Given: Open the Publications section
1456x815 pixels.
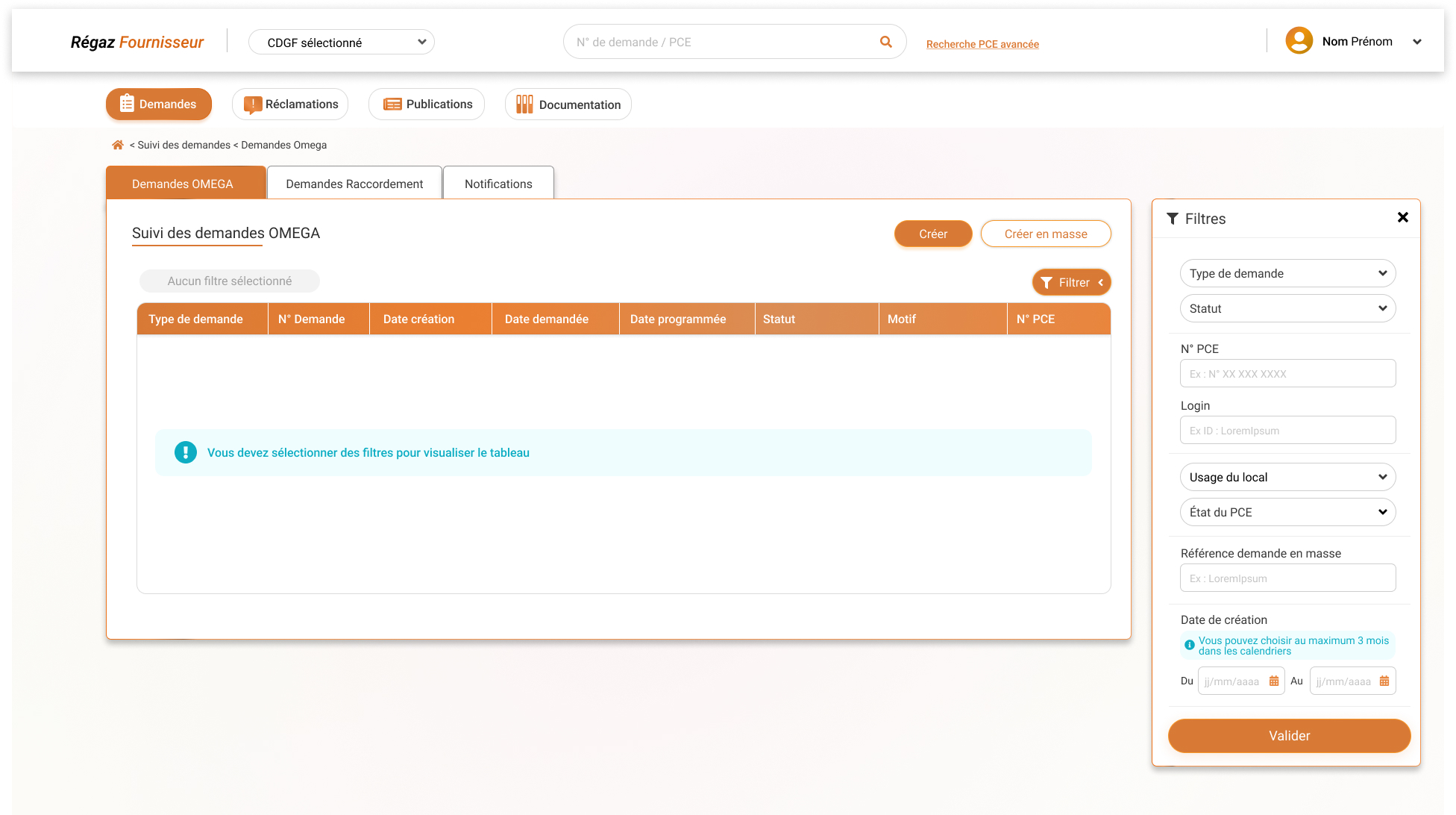Looking at the screenshot, I should (427, 104).
